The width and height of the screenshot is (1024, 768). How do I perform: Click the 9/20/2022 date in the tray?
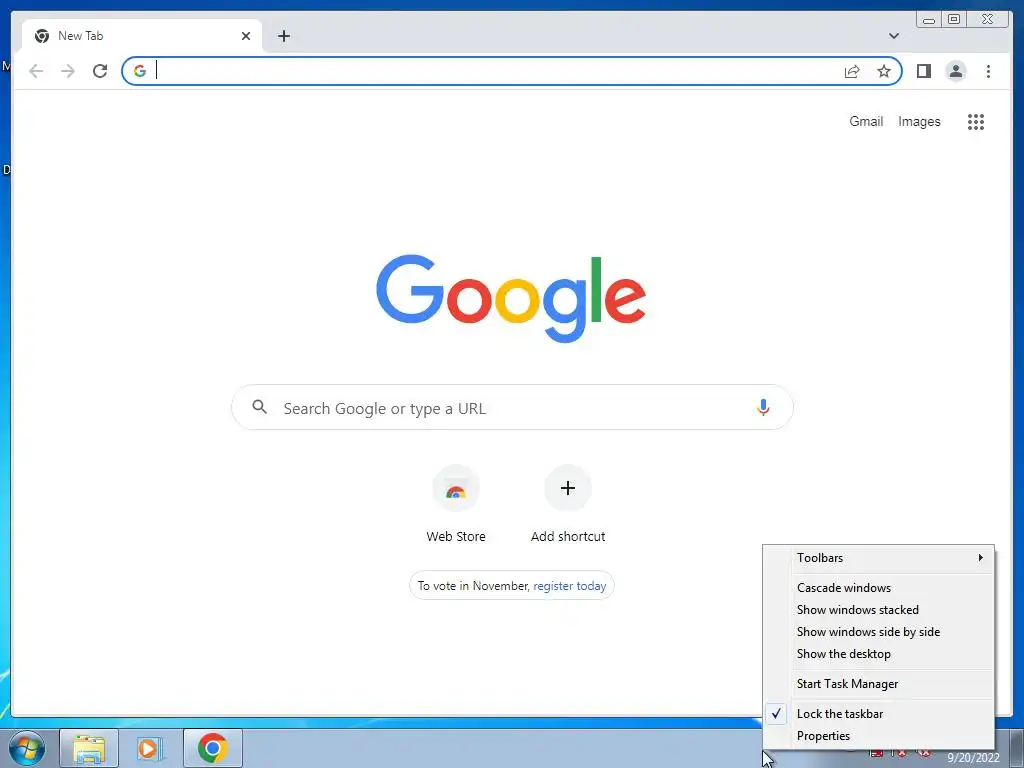click(x=973, y=758)
